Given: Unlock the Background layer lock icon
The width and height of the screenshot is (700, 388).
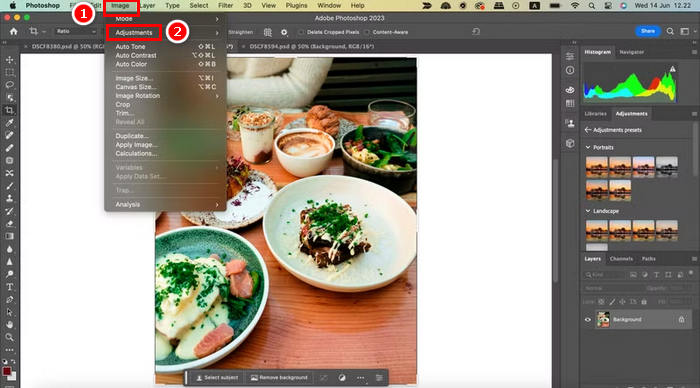Looking at the screenshot, I should (681, 320).
